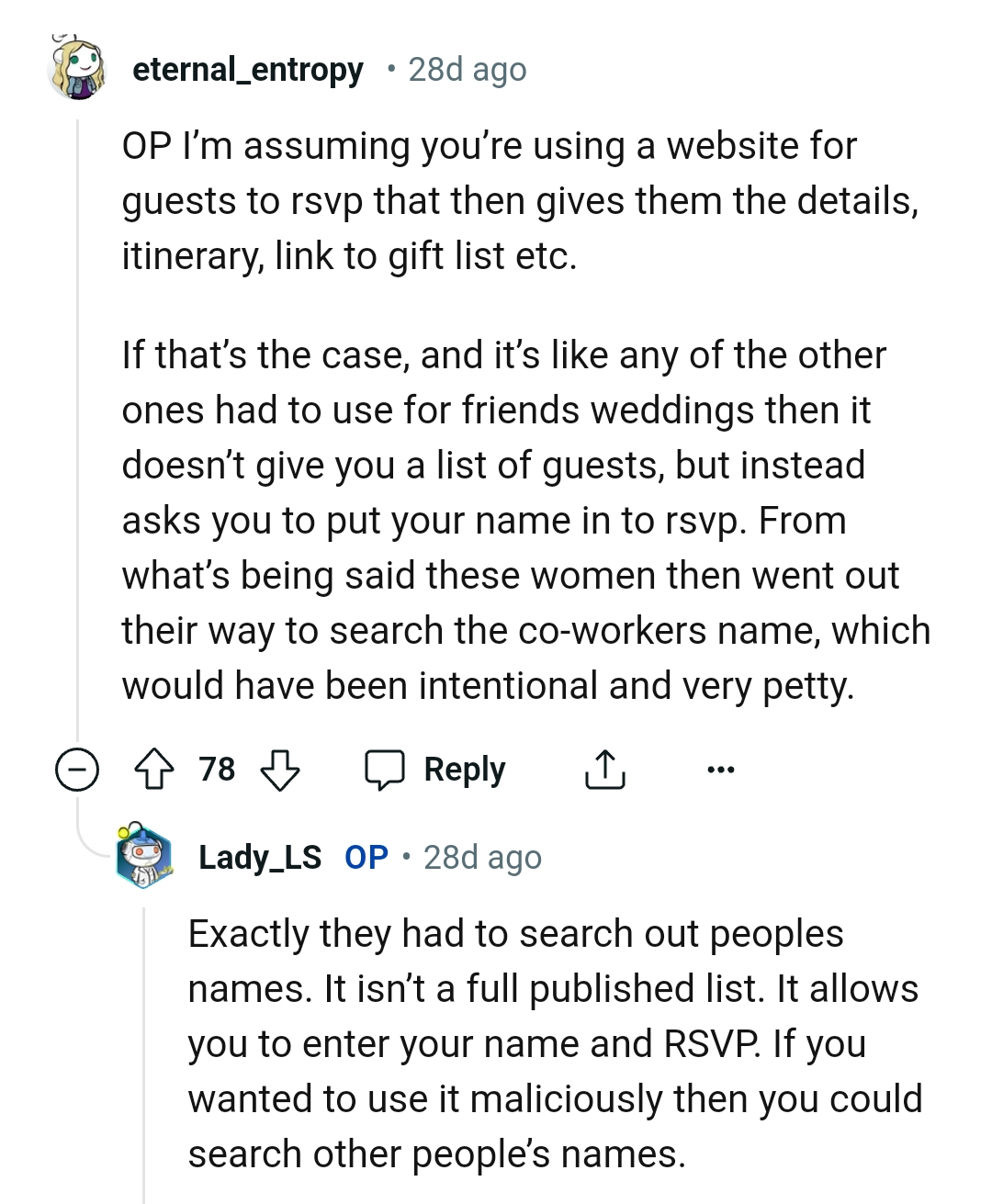Click the timestamp on Lady_LS's reply
The image size is (992, 1204).
pos(482,857)
